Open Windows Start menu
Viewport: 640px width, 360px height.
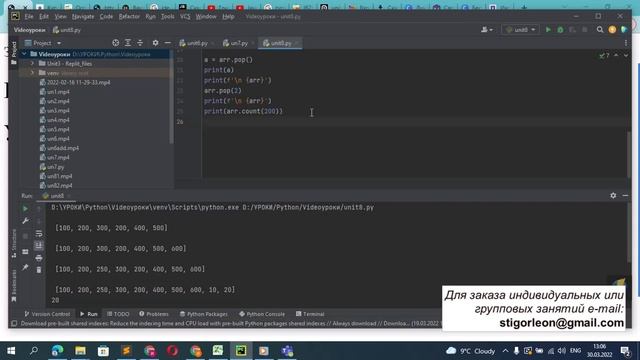[x=11, y=351]
